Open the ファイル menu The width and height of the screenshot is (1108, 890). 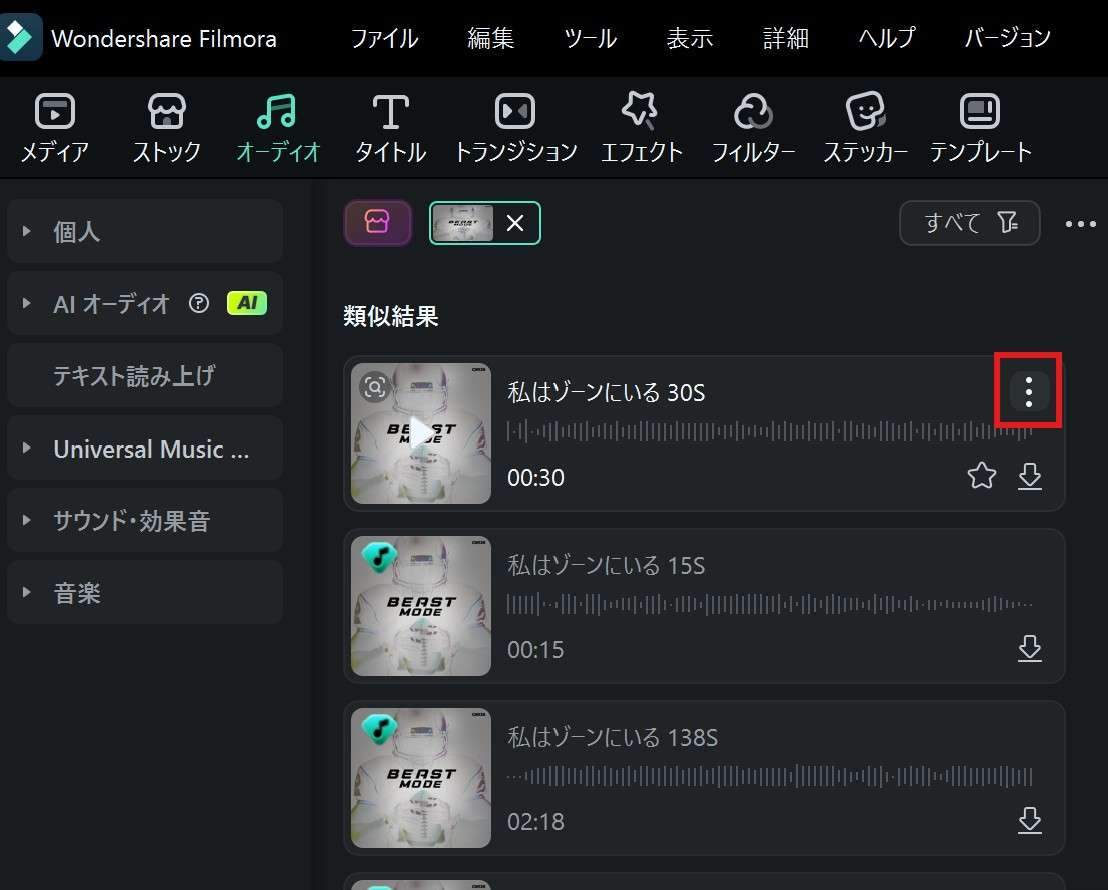(x=384, y=38)
